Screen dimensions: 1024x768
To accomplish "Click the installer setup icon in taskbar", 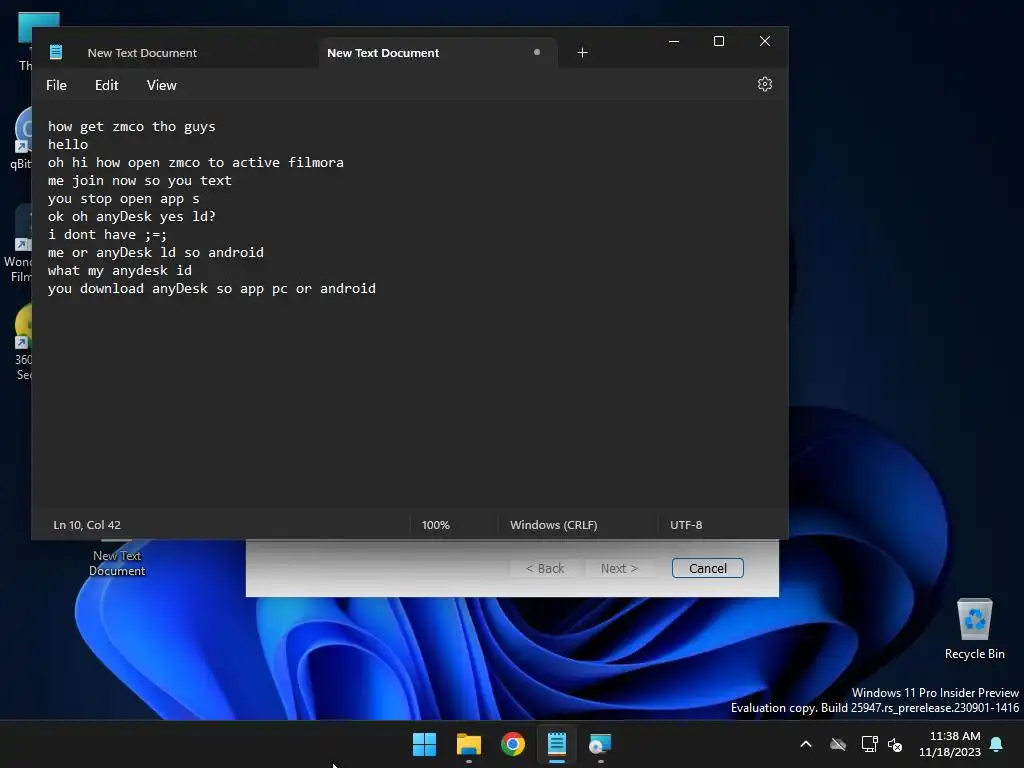I will click(x=600, y=744).
